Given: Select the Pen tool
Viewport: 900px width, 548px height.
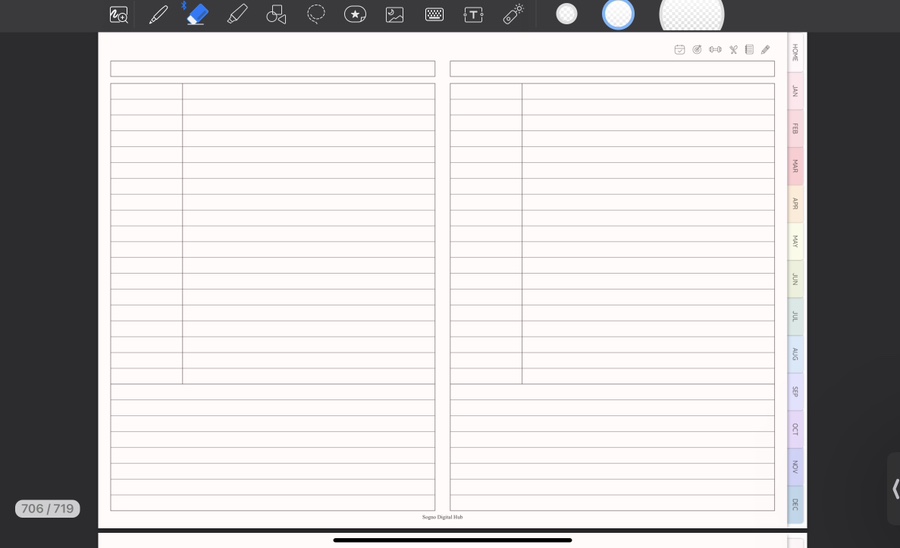Looking at the screenshot, I should click(158, 14).
